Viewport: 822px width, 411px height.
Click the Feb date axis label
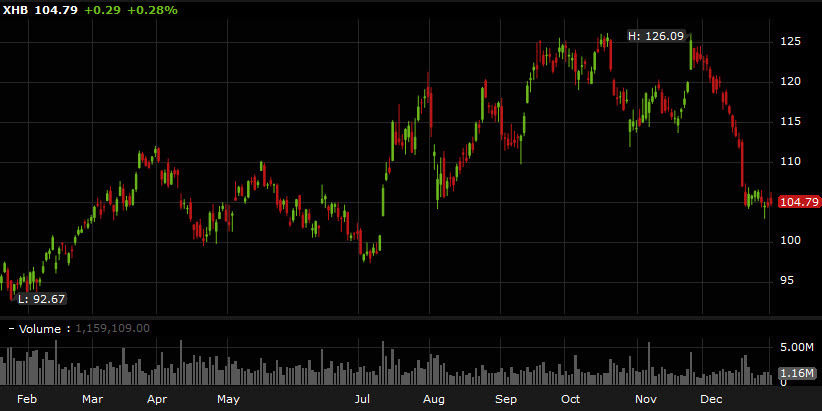click(27, 399)
